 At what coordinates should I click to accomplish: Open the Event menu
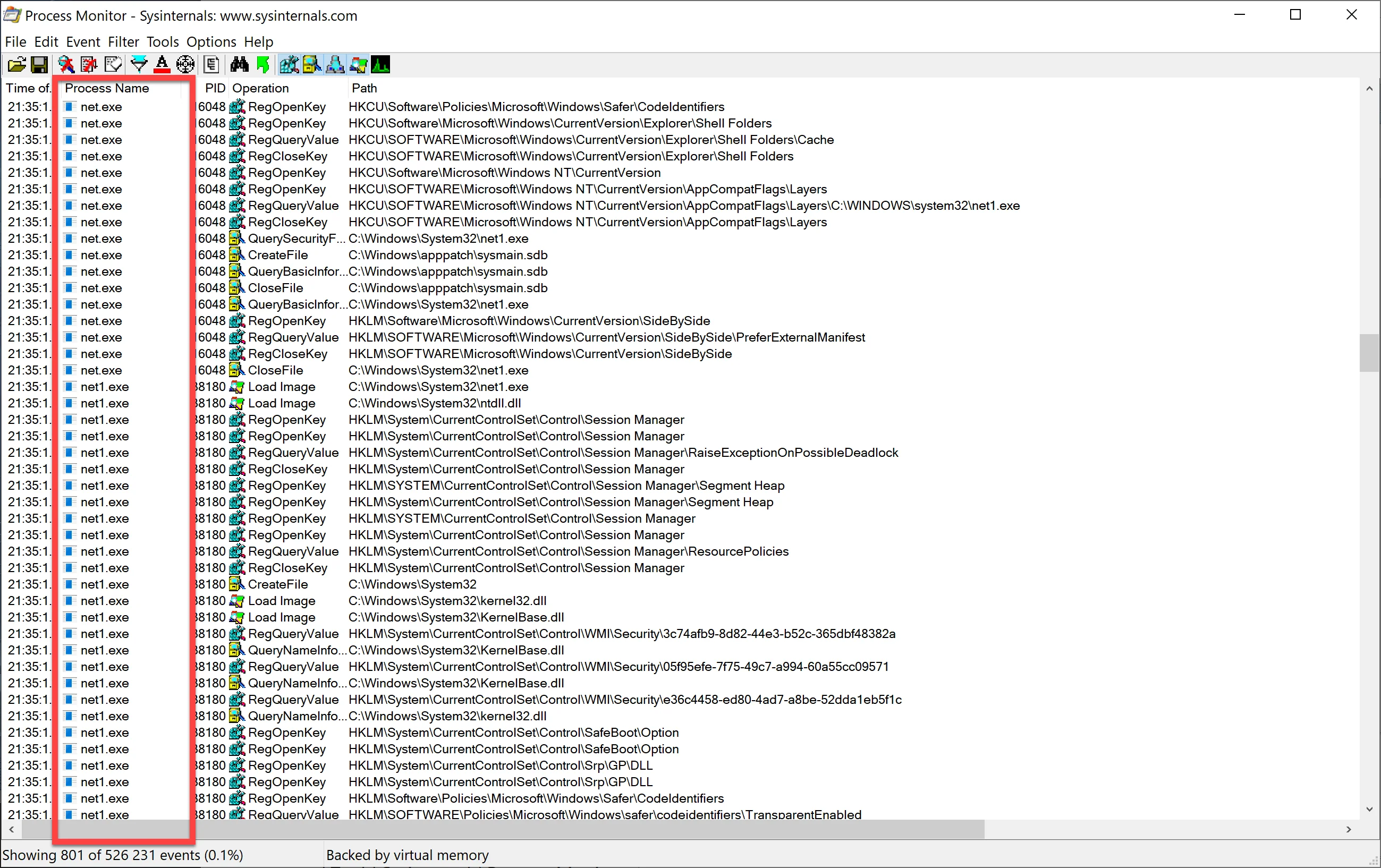pyautogui.click(x=83, y=42)
